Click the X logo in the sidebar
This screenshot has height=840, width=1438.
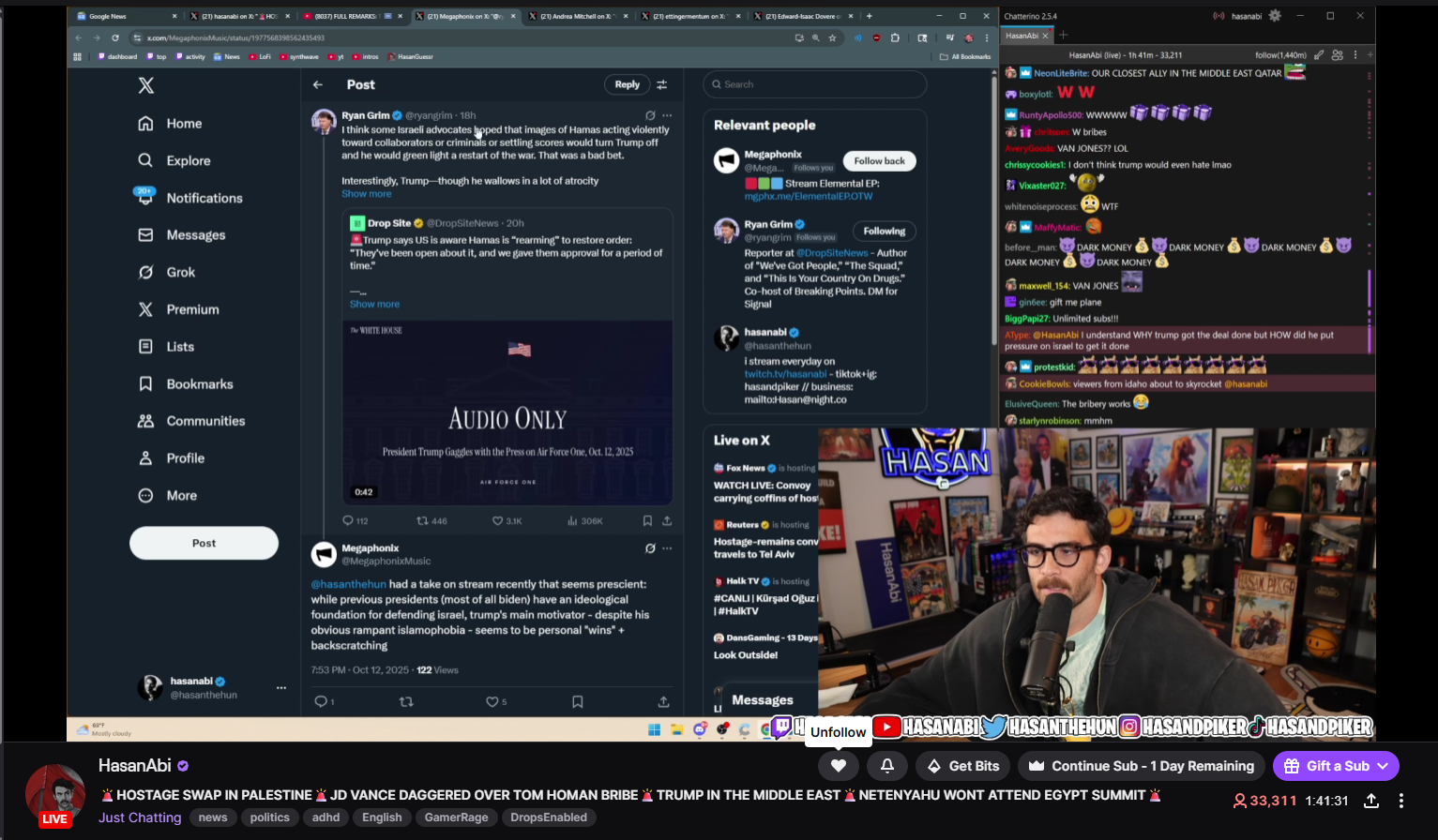tap(146, 85)
